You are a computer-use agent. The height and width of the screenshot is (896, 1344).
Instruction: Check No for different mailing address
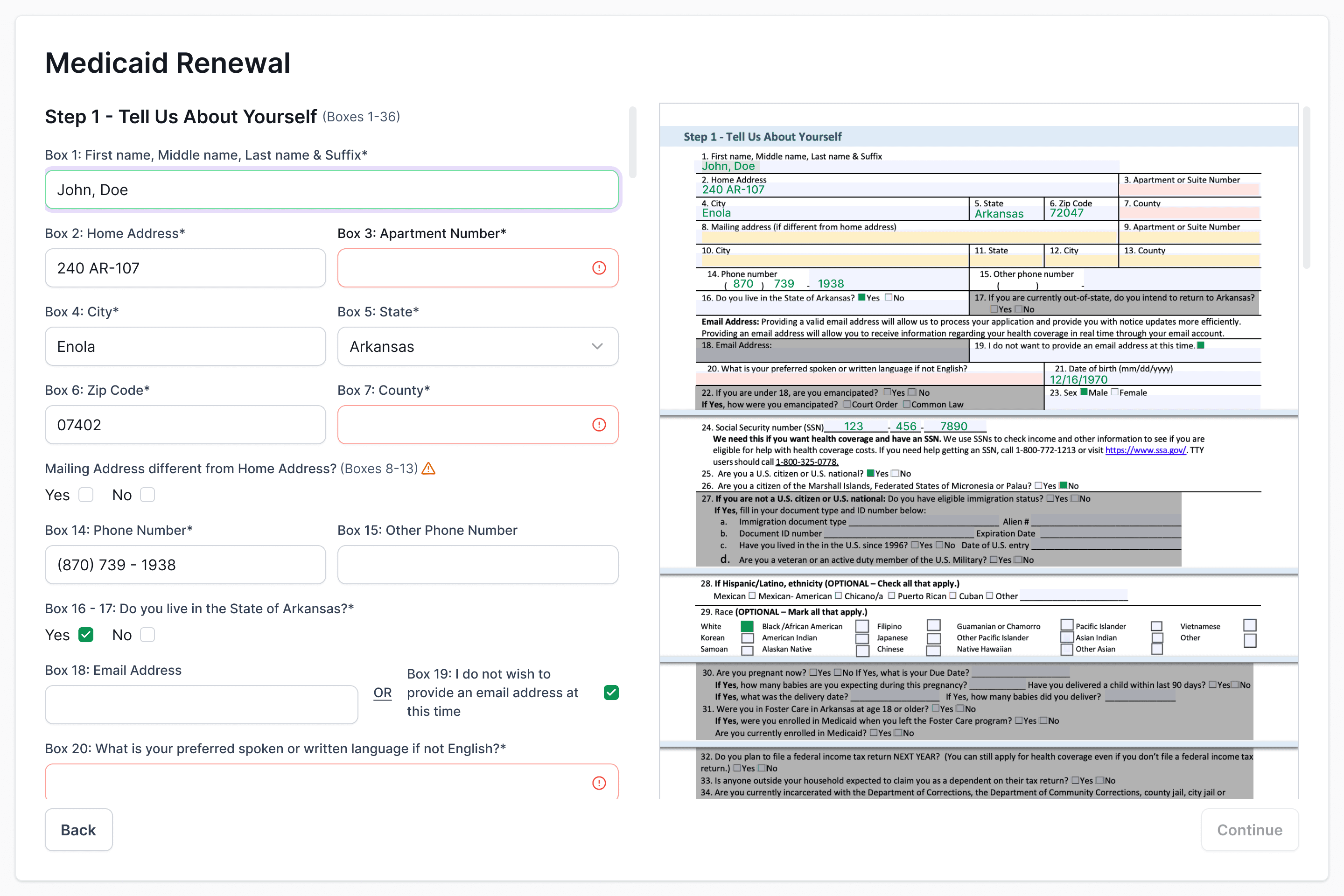tap(147, 495)
